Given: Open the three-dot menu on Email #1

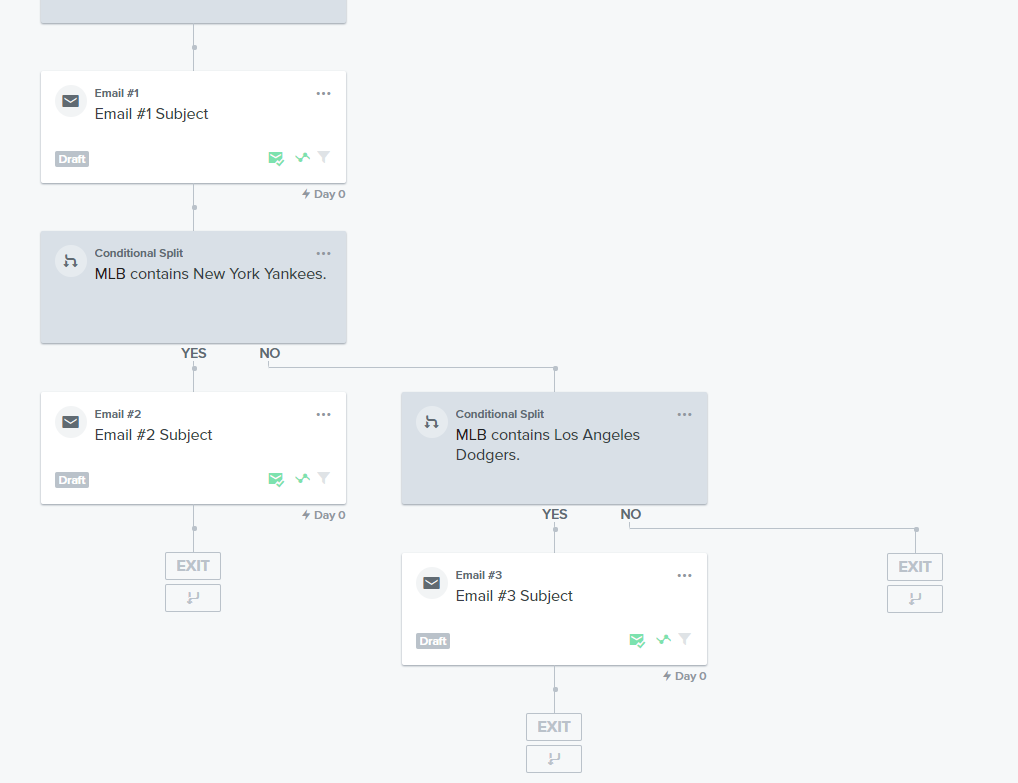Looking at the screenshot, I should tap(323, 93).
